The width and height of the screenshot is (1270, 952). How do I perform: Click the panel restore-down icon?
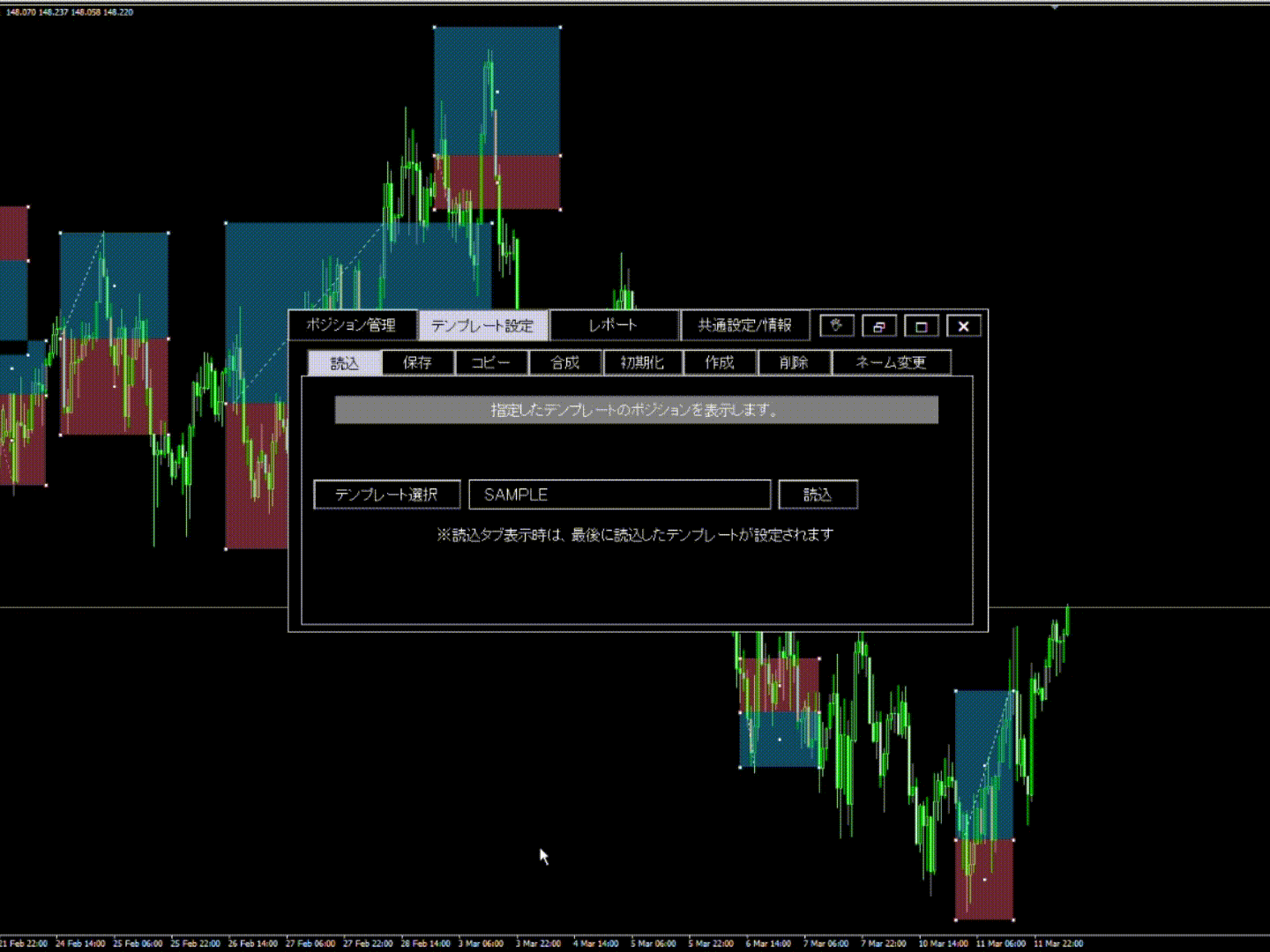[x=878, y=326]
